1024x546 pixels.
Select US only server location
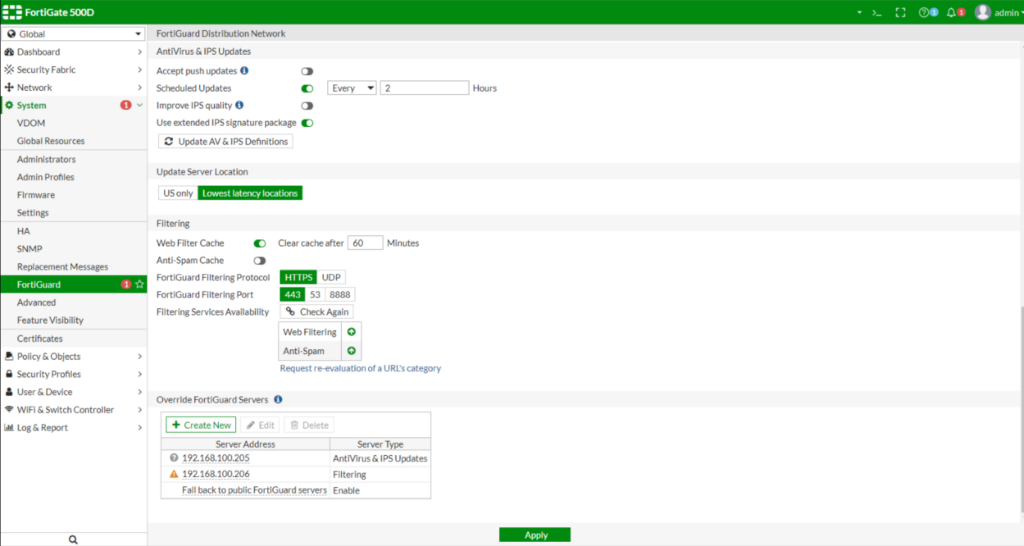[x=178, y=193]
